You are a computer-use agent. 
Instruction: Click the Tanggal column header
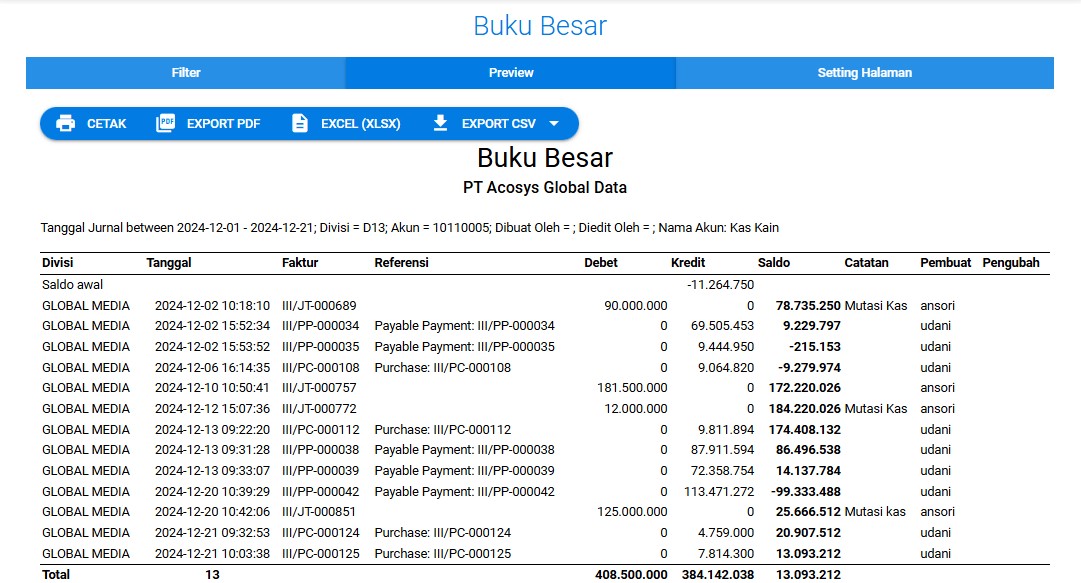169,263
